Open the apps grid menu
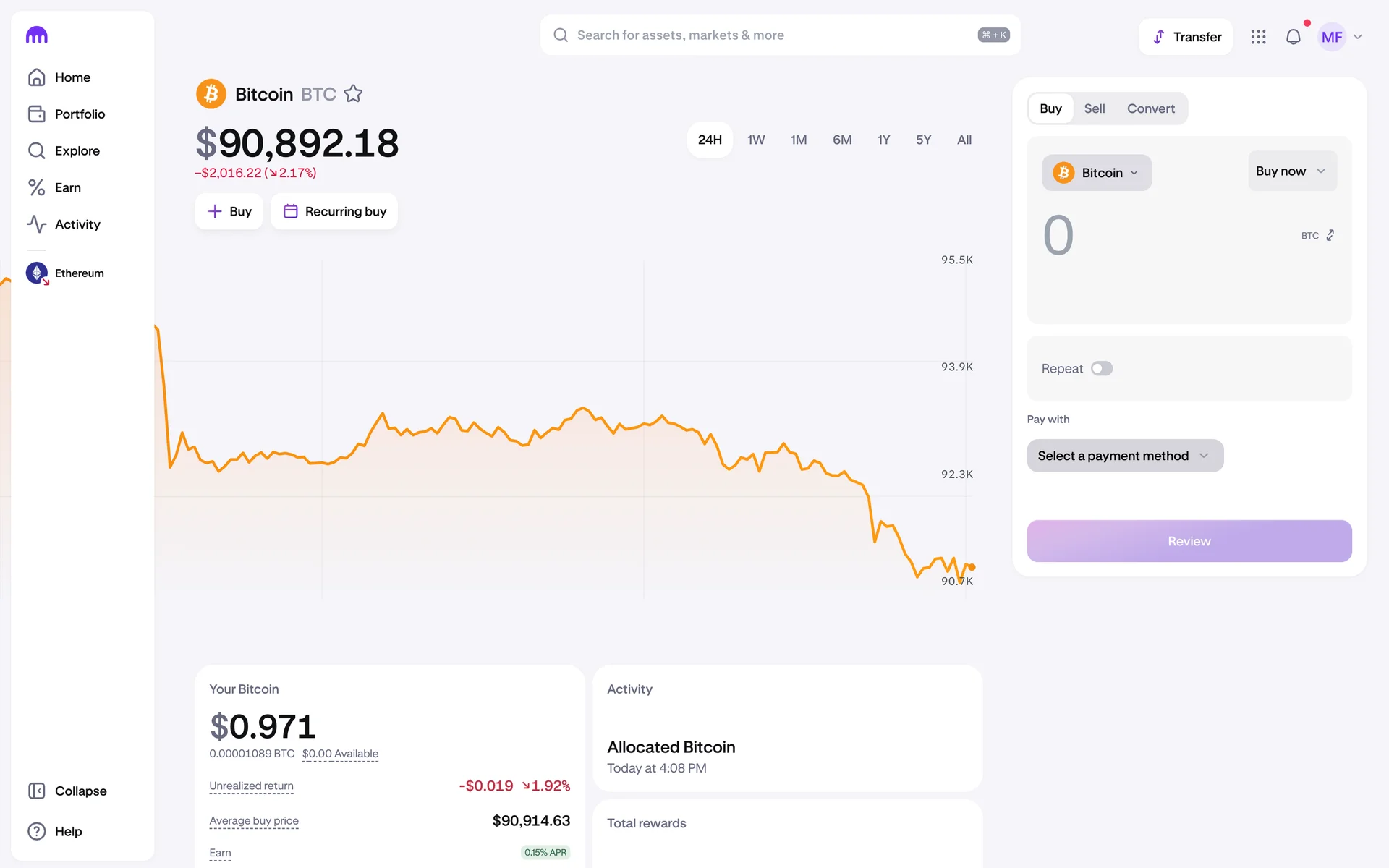This screenshot has height=868, width=1389. (1258, 37)
